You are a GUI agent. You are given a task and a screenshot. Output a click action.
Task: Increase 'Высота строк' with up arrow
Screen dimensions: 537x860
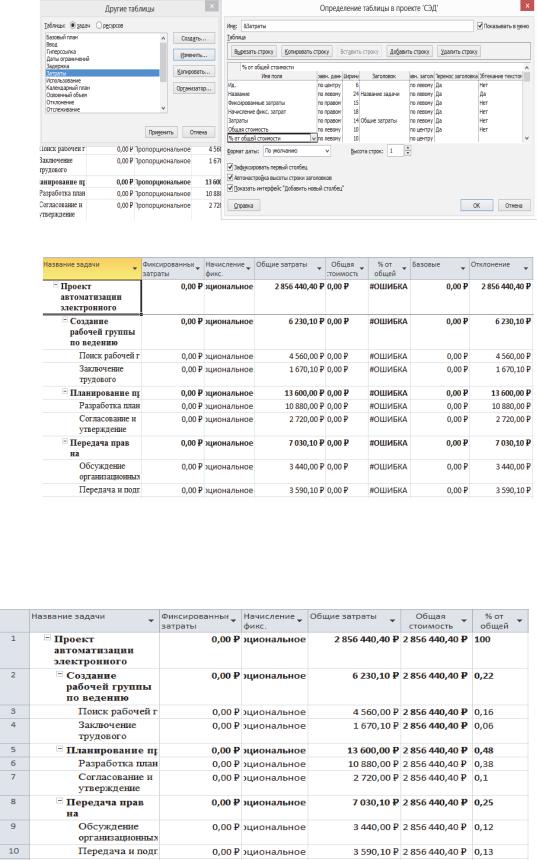(x=408, y=148)
